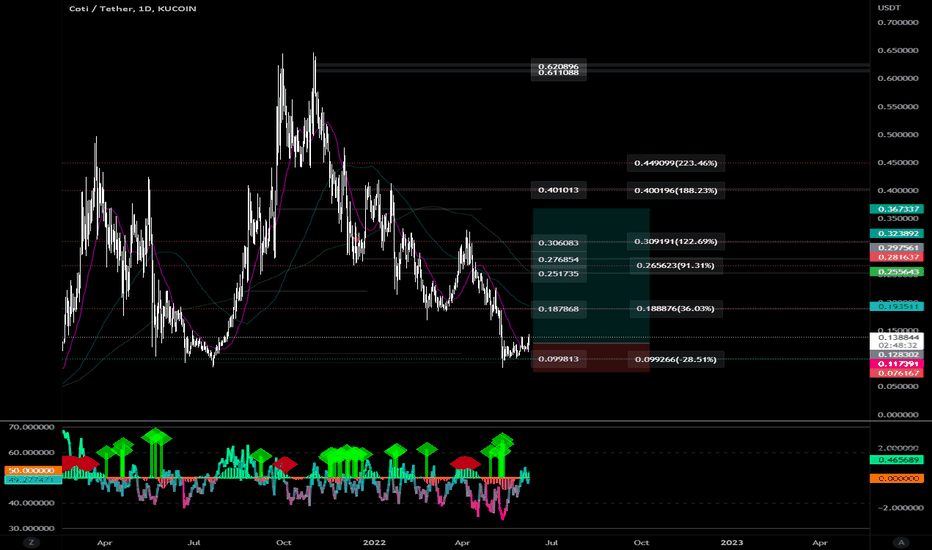Select the 0.099266(-28.51%) stop label
The height and width of the screenshot is (550, 932).
[x=675, y=359]
